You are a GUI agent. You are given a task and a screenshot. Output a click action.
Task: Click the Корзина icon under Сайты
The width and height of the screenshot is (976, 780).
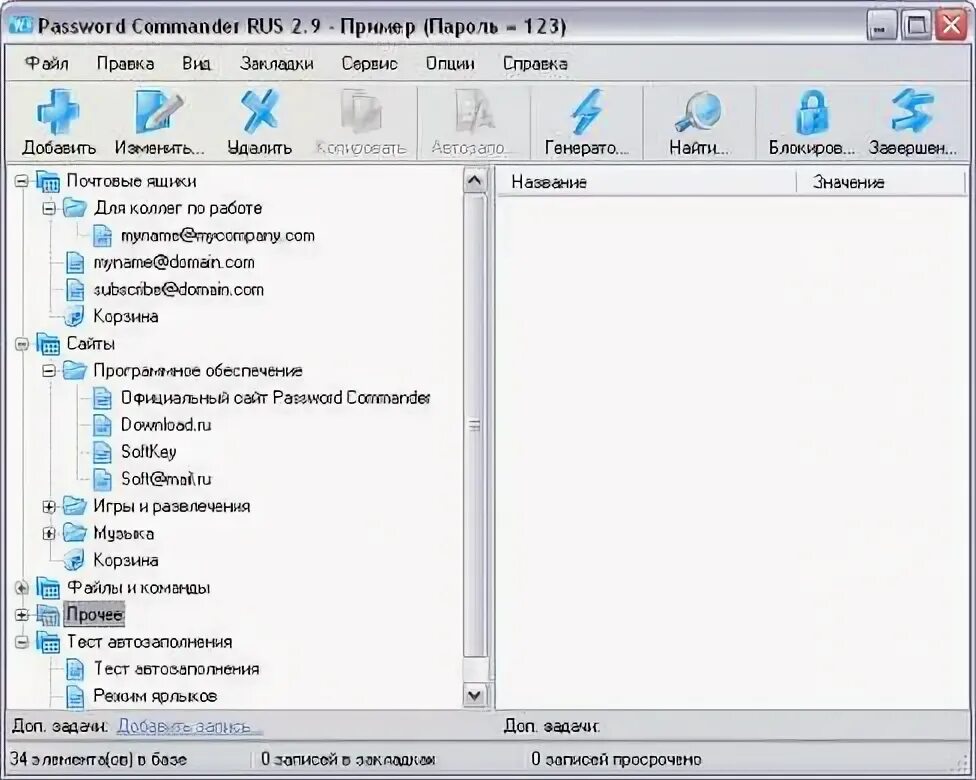pos(75,560)
